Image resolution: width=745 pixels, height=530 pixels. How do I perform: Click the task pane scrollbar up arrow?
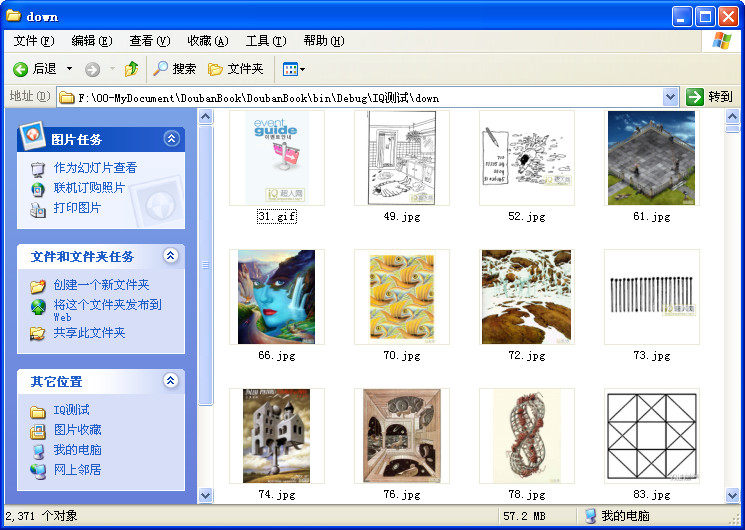(x=205, y=116)
